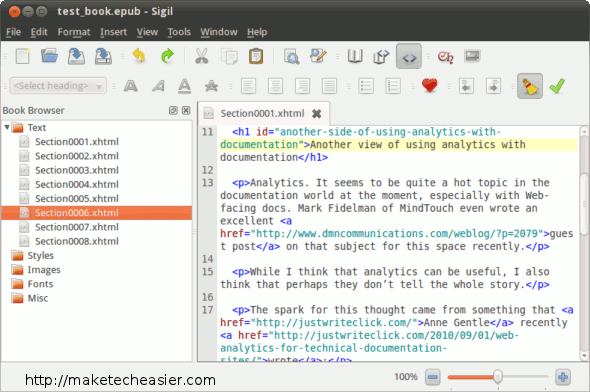Open the Insert menu
Image resolution: width=590 pixels, height=392 pixels.
113,32
